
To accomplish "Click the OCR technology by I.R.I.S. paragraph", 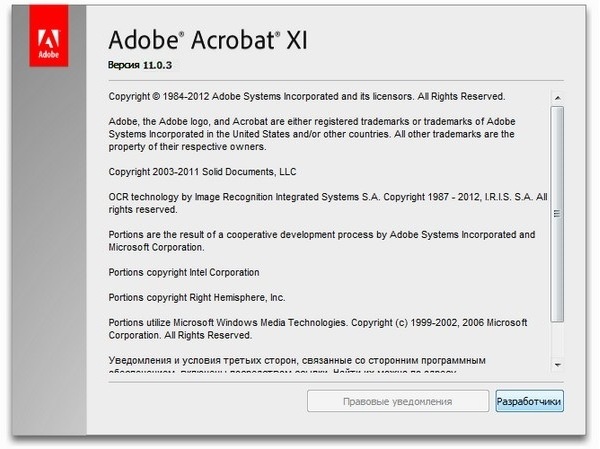I will (326, 203).
